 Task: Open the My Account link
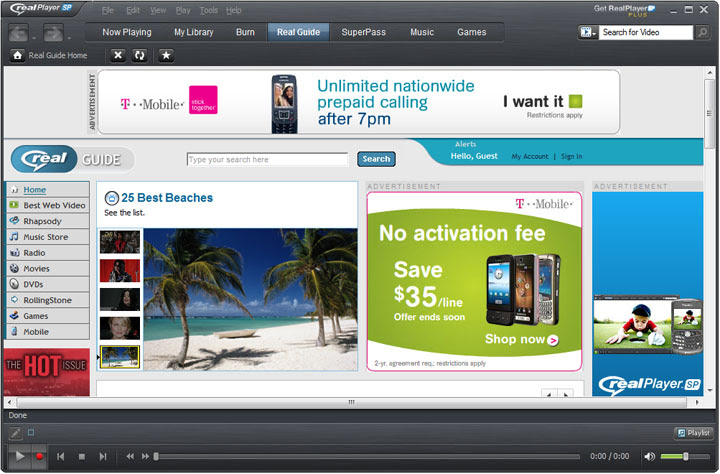click(x=530, y=157)
